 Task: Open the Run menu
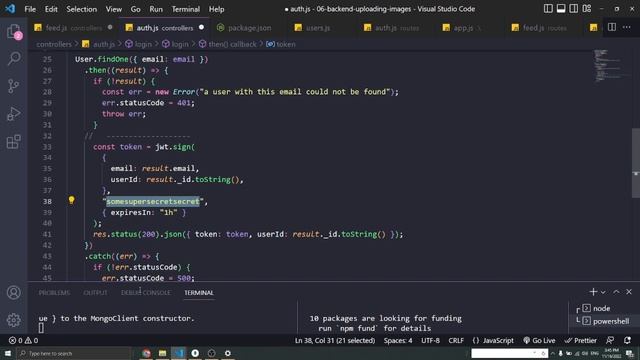click(156, 9)
